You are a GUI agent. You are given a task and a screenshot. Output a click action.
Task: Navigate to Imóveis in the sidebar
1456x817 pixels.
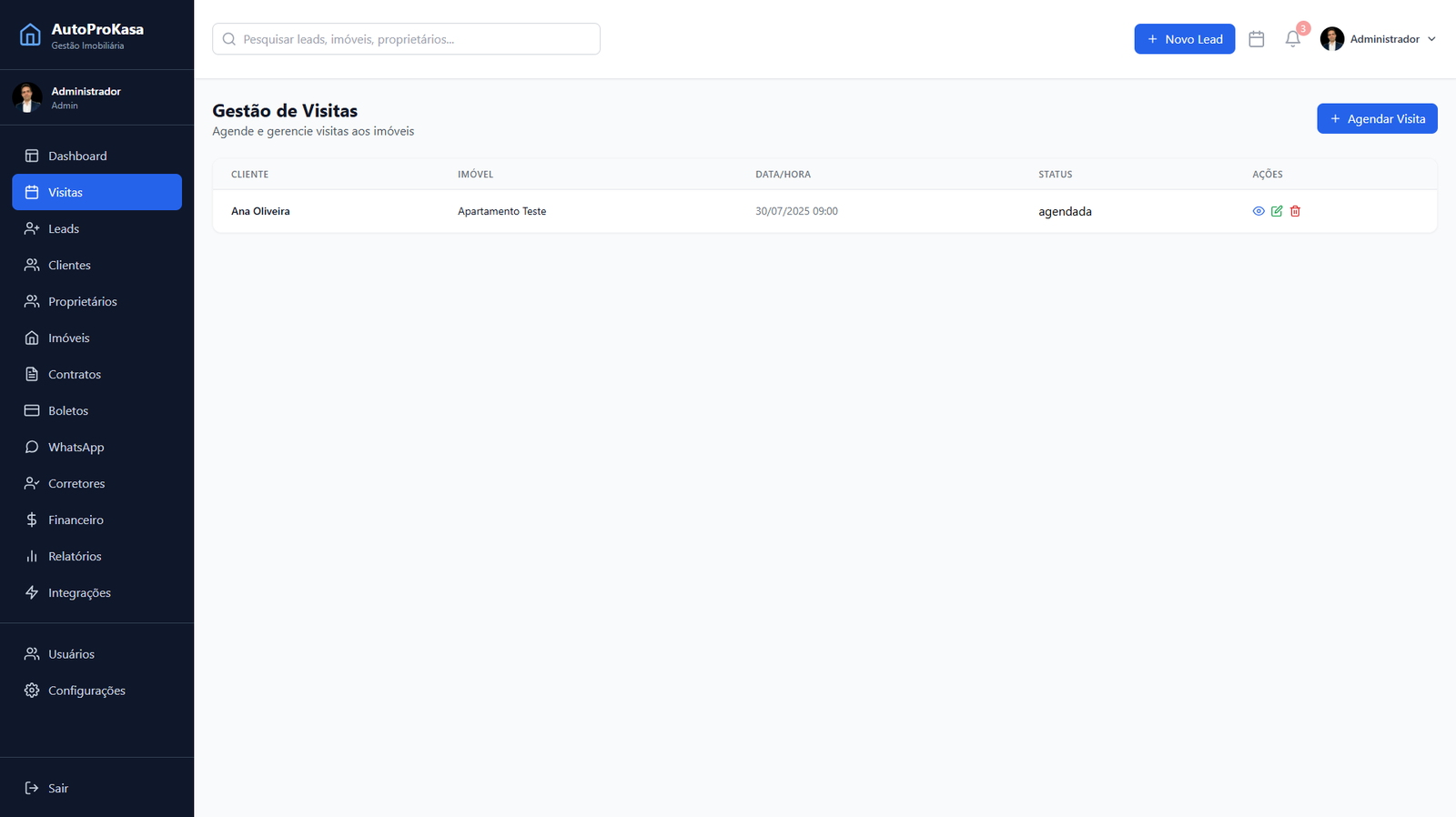click(69, 338)
